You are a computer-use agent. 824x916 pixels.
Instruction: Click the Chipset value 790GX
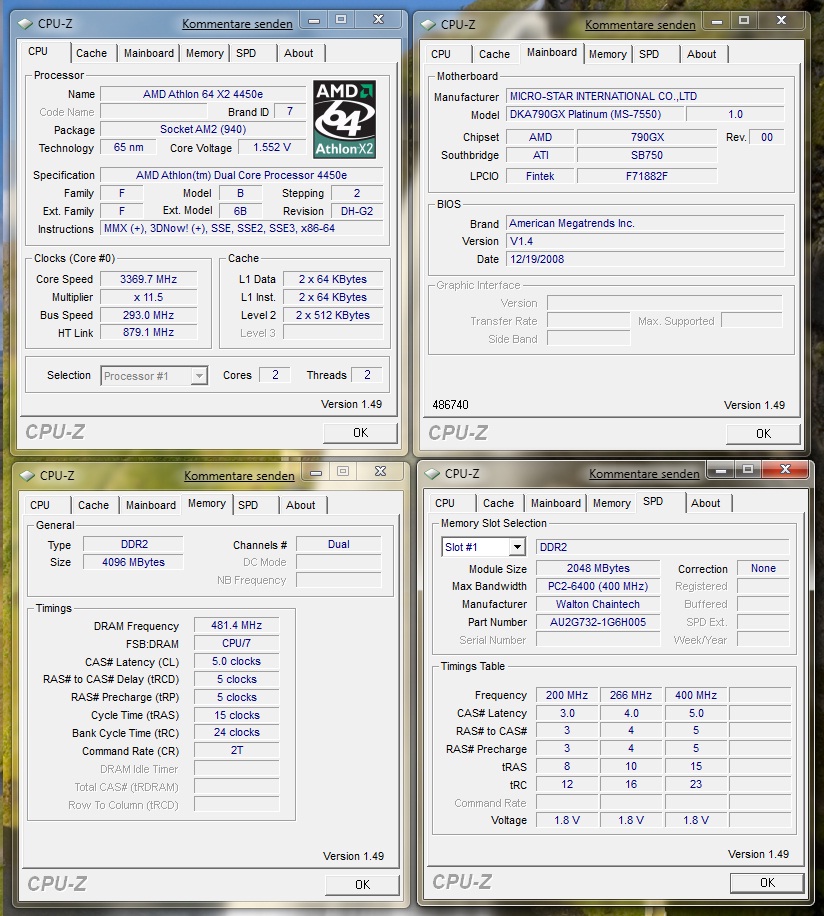pos(647,137)
